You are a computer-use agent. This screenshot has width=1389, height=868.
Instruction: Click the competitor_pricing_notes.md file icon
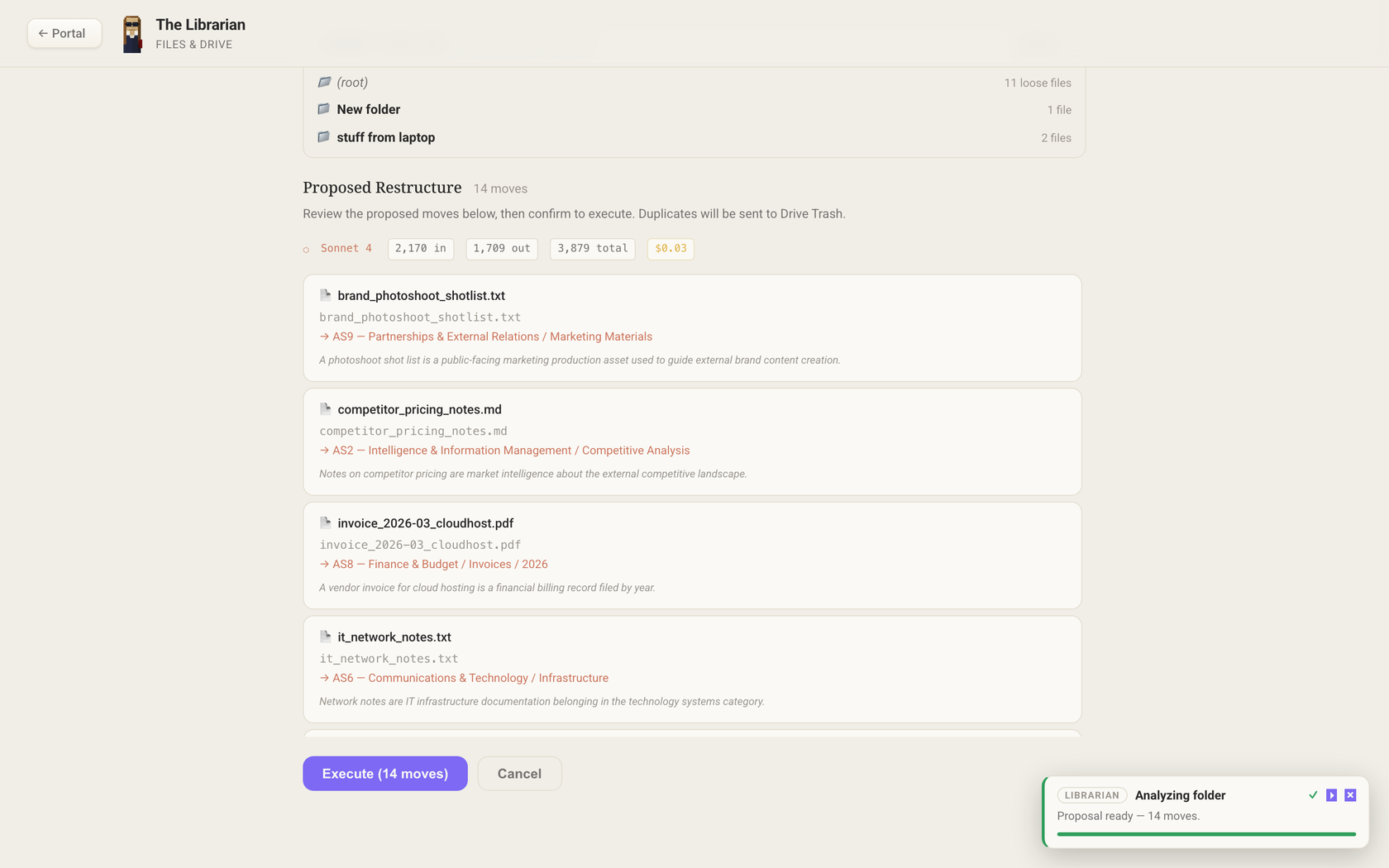coord(326,409)
